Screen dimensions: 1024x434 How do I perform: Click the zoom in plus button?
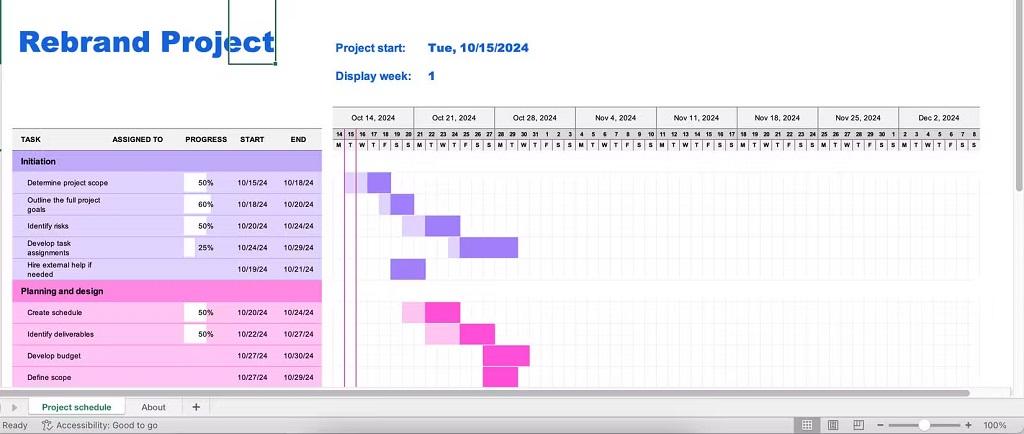pos(968,425)
